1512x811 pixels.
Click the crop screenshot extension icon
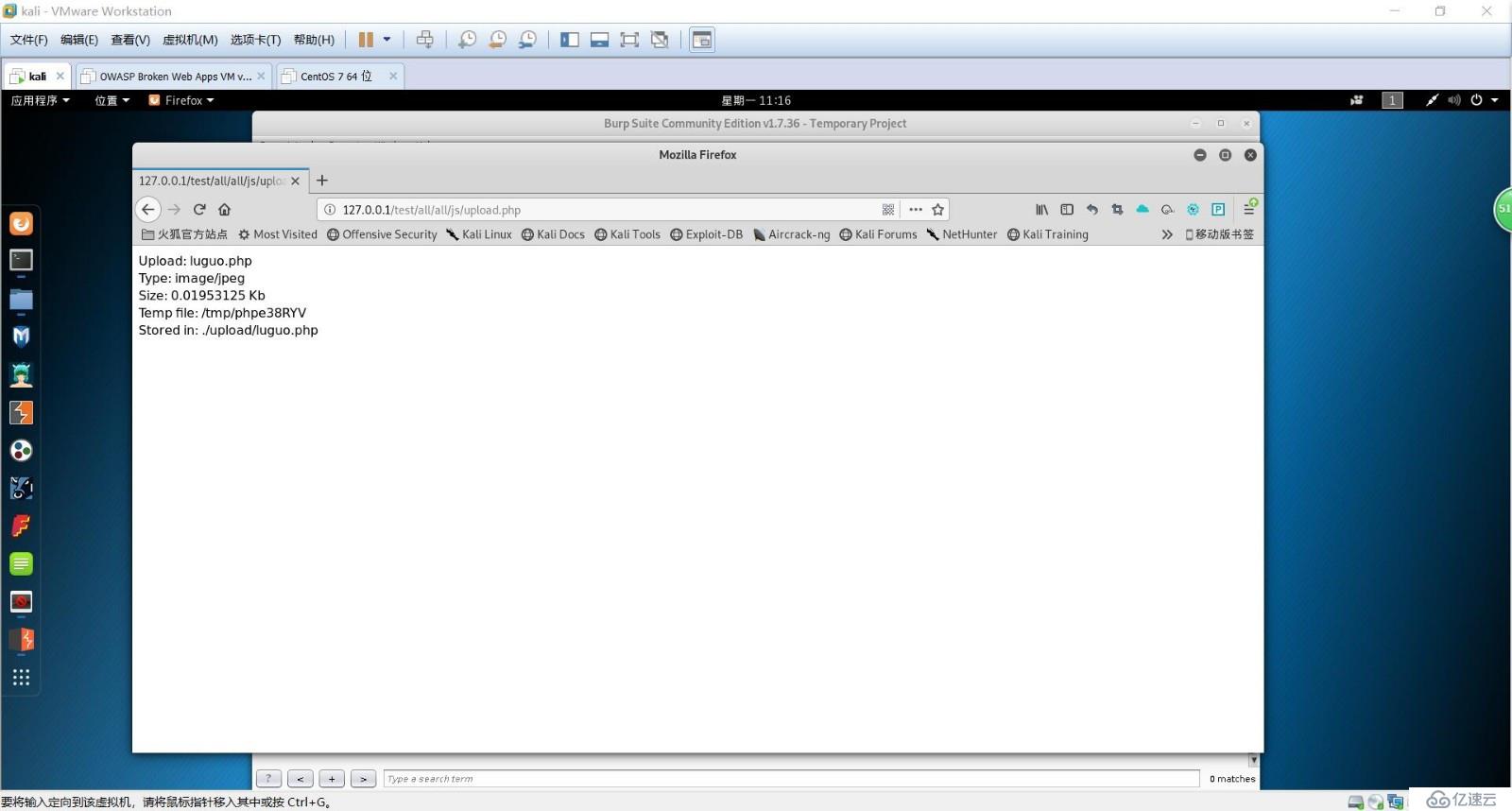(1117, 210)
